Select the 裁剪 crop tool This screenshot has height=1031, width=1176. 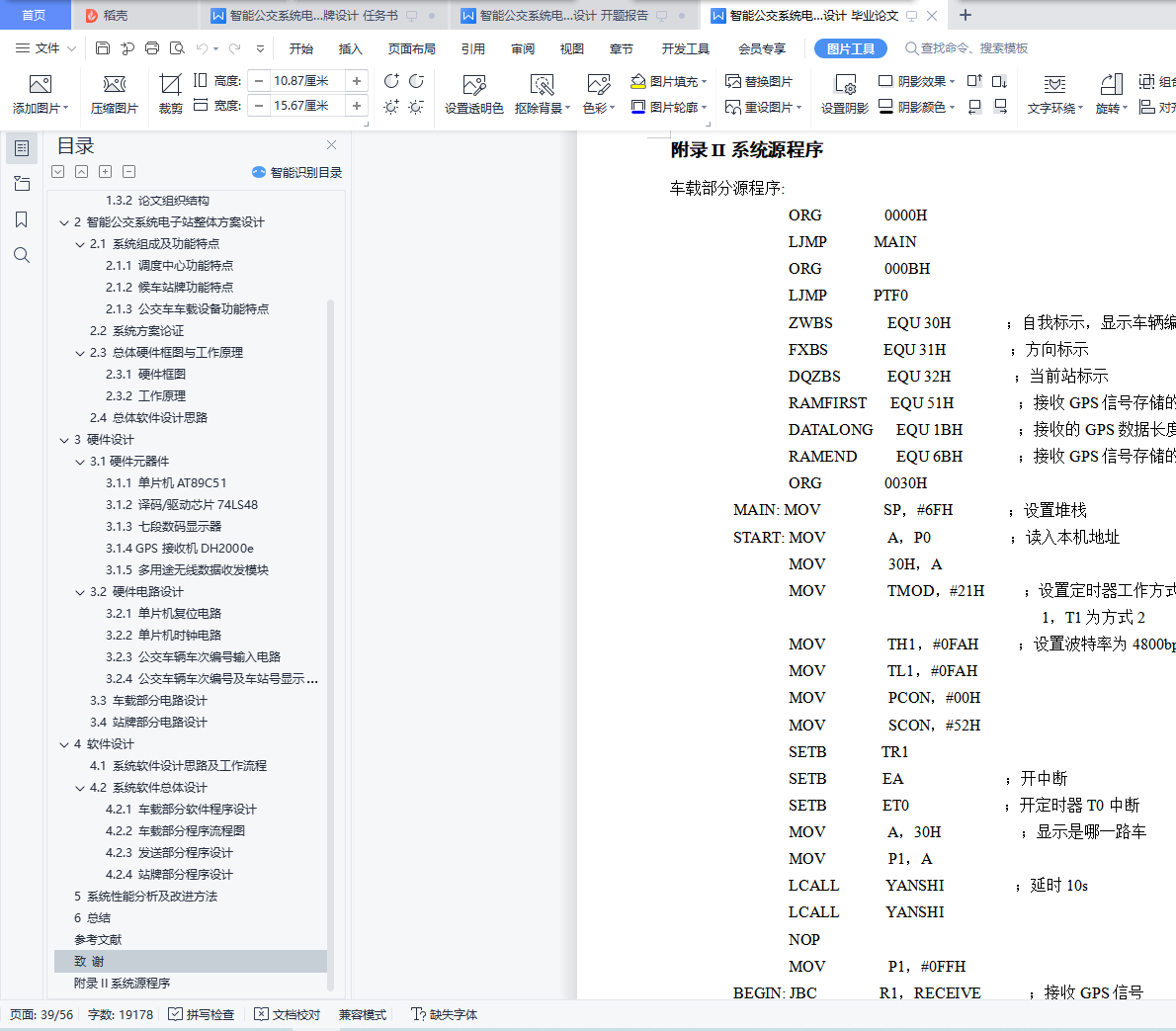coord(170,95)
